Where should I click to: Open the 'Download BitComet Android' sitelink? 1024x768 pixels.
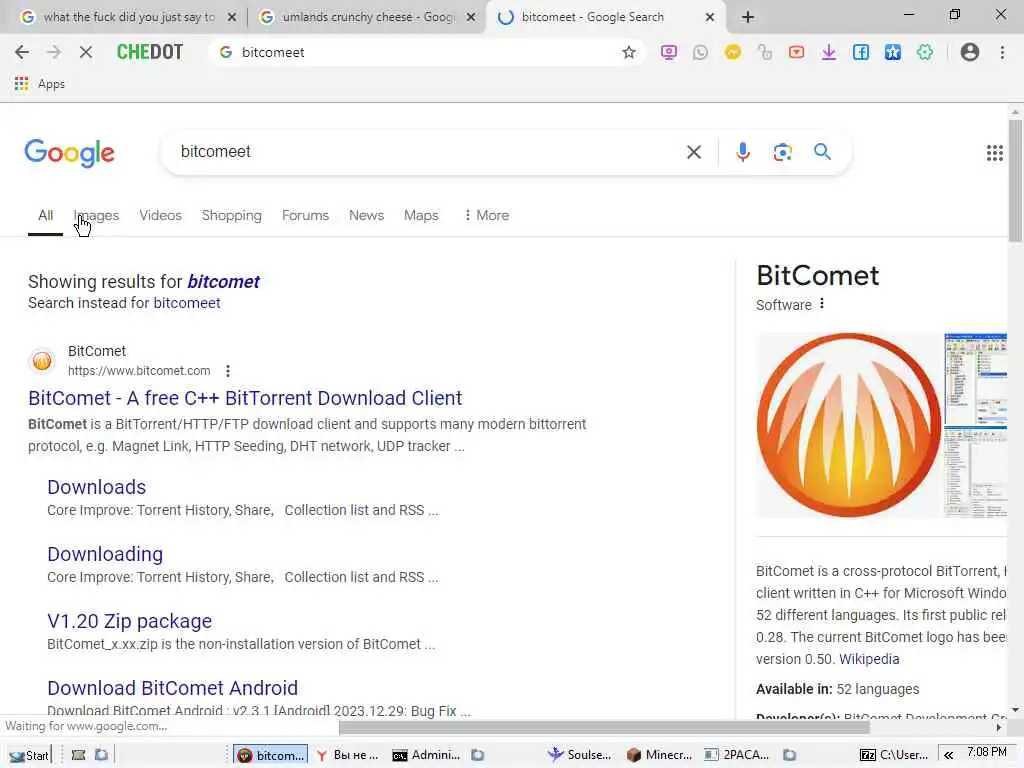click(172, 688)
